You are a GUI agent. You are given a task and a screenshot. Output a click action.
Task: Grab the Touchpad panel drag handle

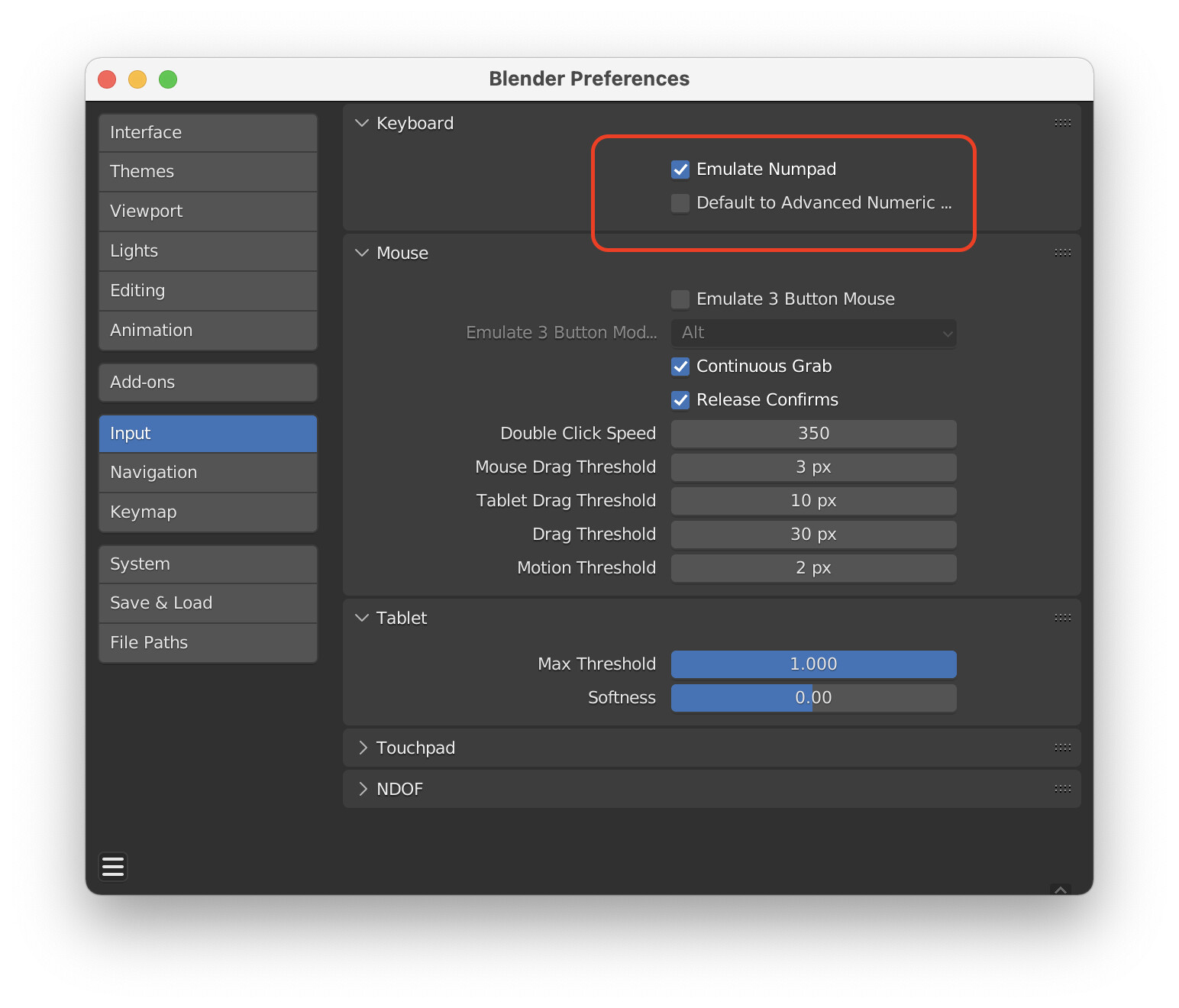coord(1062,748)
